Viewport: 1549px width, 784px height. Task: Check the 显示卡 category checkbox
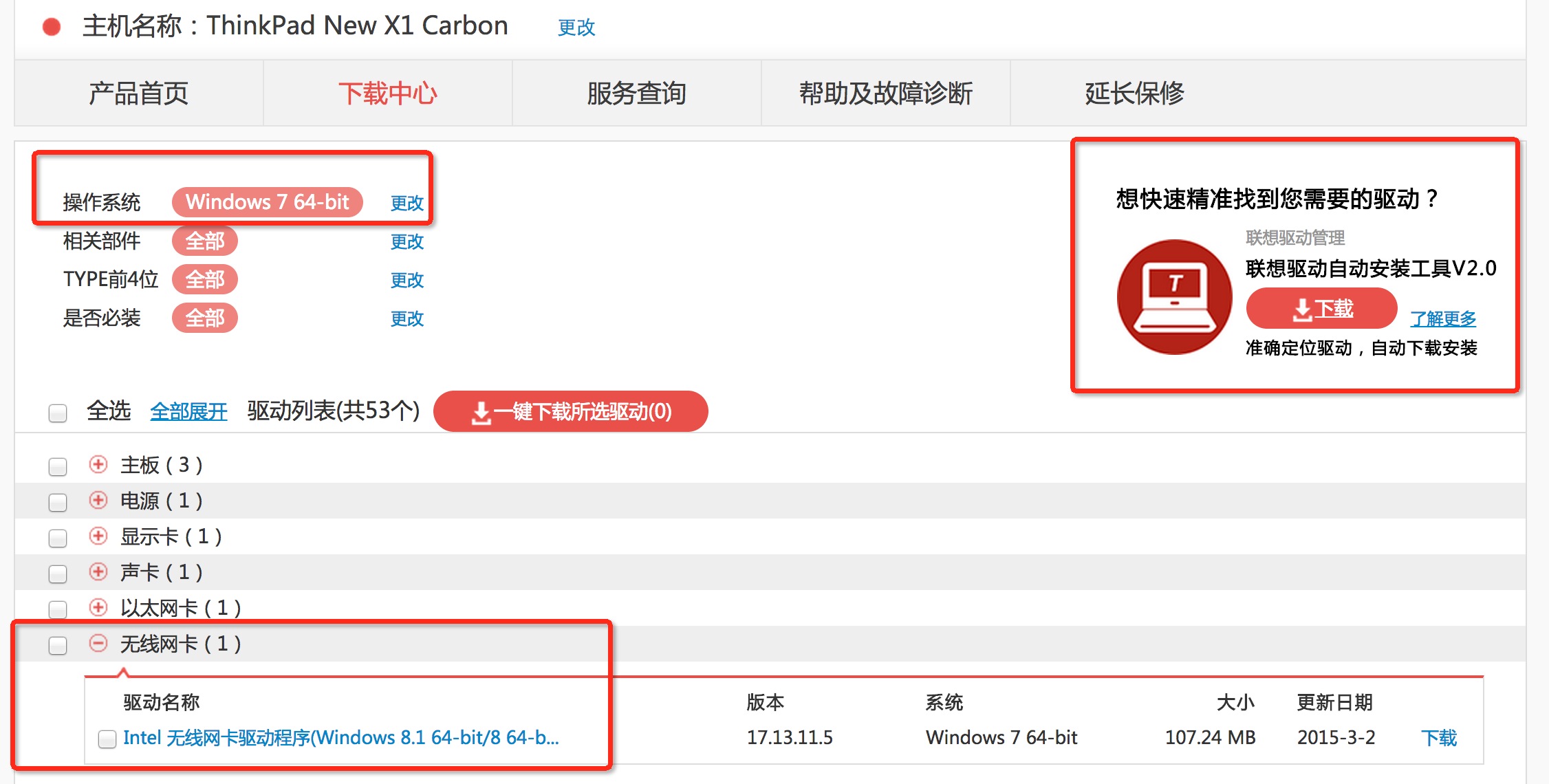58,538
